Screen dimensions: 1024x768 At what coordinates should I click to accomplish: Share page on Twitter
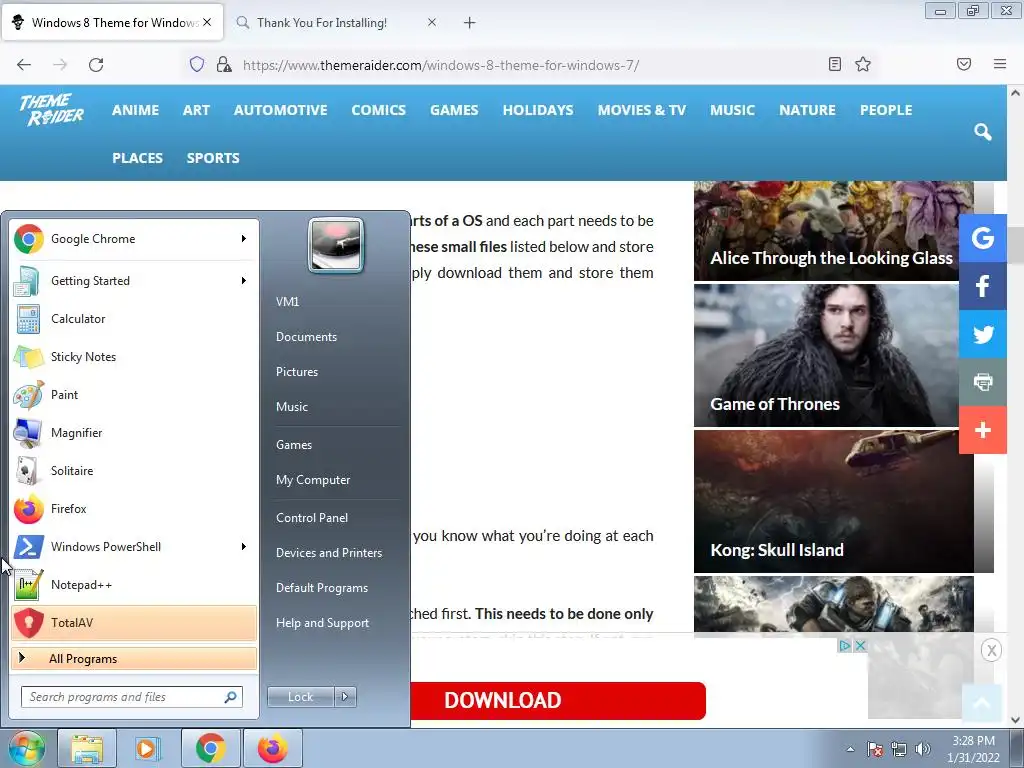click(982, 334)
